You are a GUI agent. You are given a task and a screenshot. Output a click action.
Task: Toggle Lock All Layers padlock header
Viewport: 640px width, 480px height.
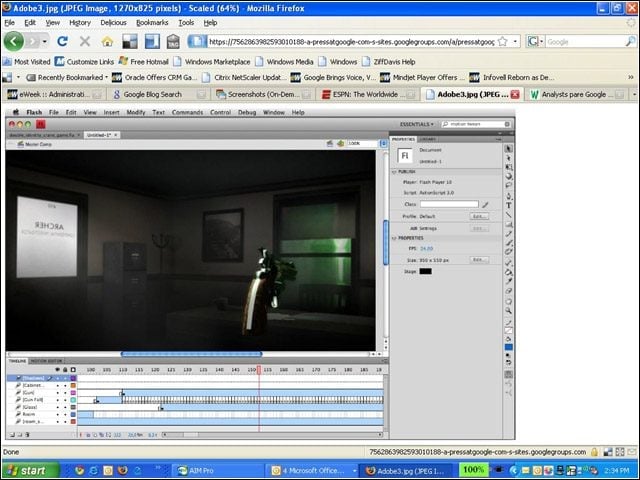tap(65, 370)
